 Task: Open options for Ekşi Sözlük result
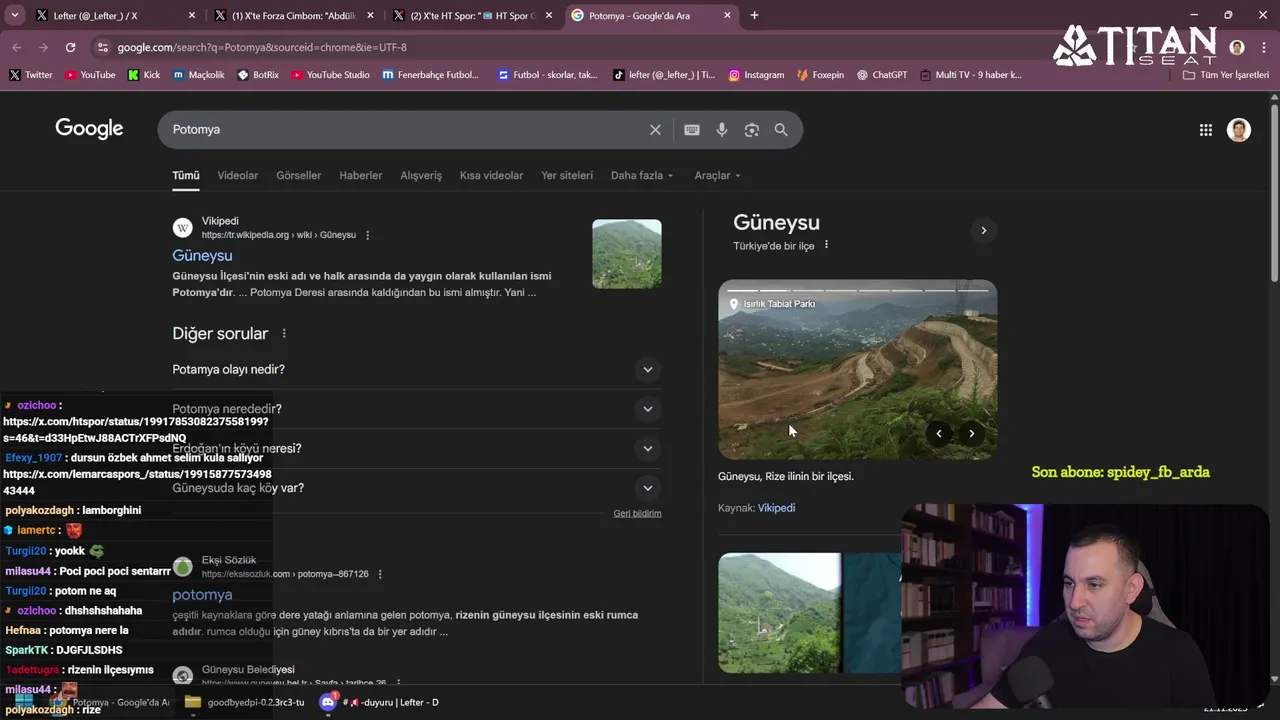coord(380,574)
